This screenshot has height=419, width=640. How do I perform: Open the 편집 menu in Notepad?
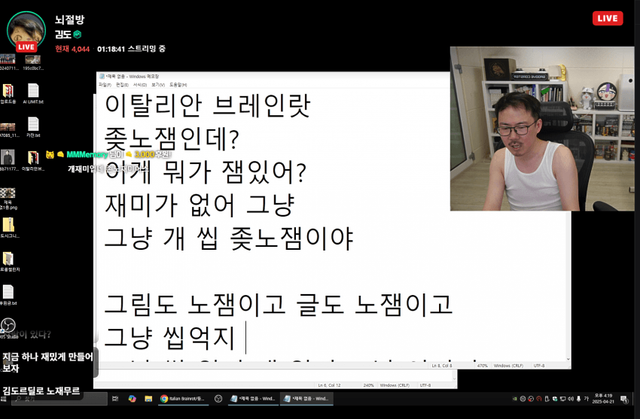(x=122, y=85)
